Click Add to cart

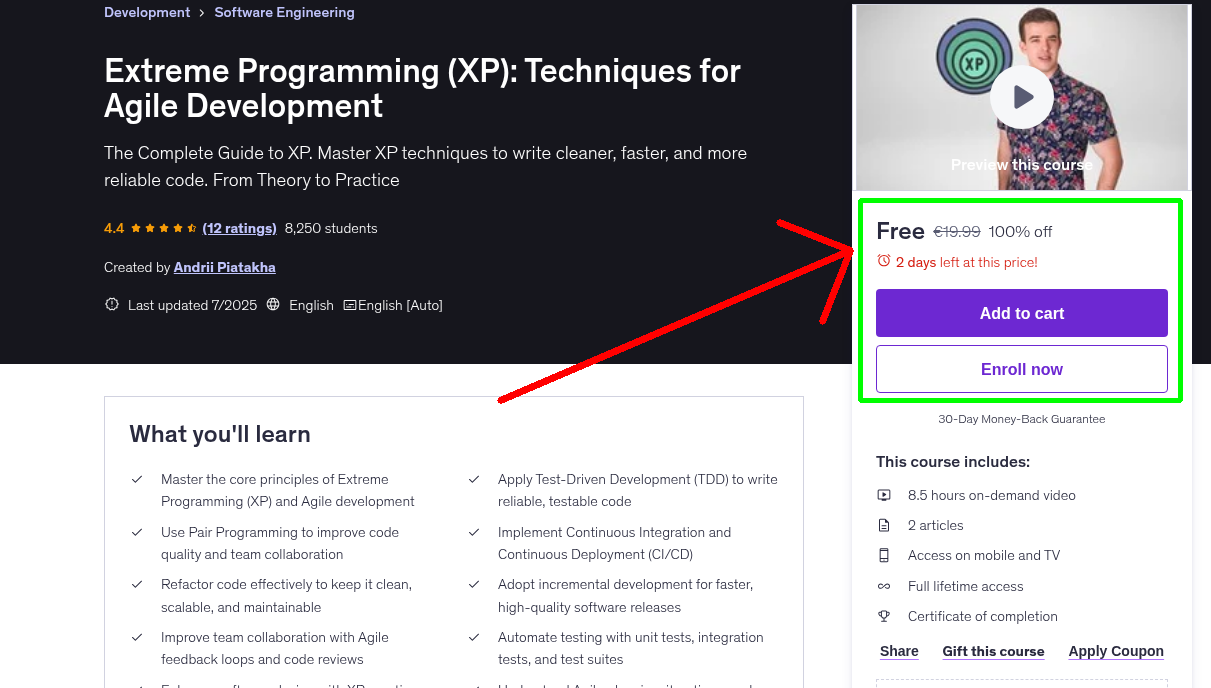coord(1021,313)
